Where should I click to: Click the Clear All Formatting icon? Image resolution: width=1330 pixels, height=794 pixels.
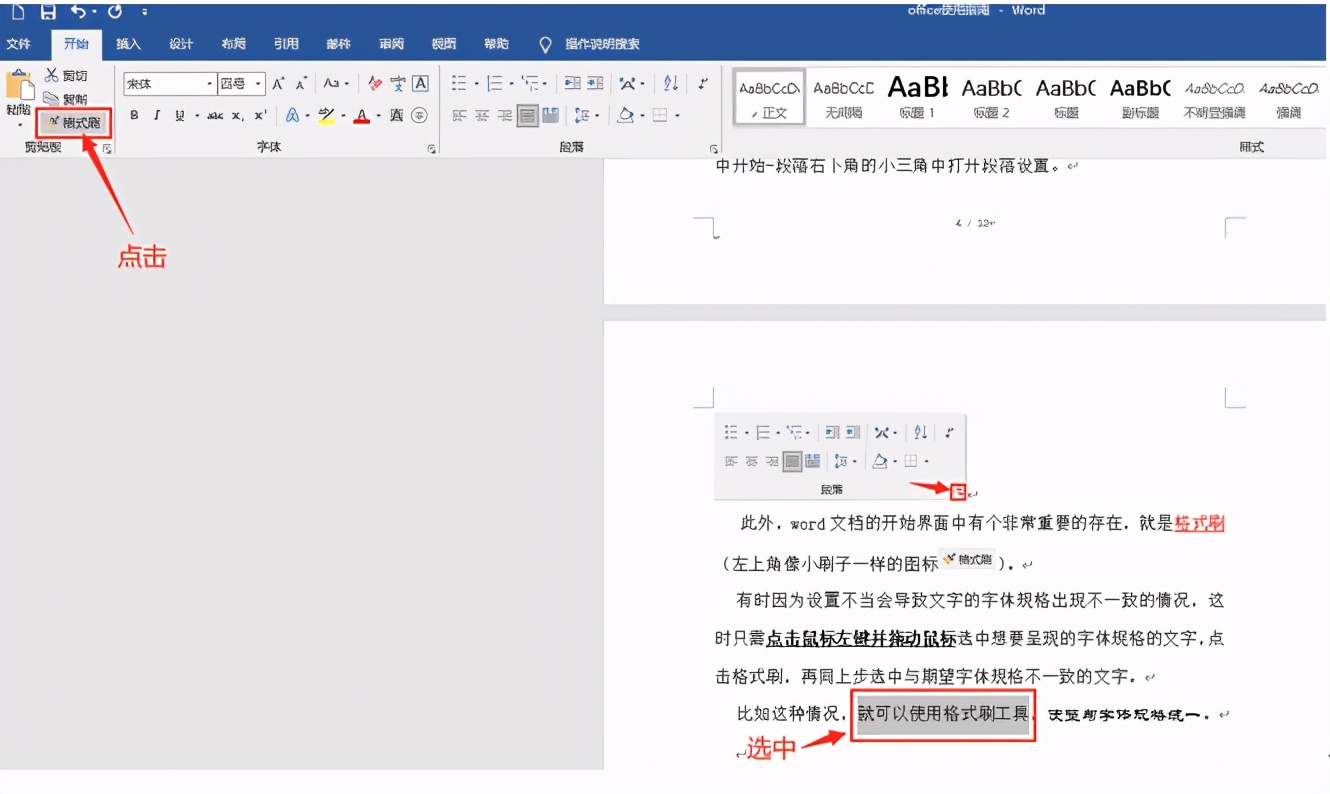(x=375, y=84)
